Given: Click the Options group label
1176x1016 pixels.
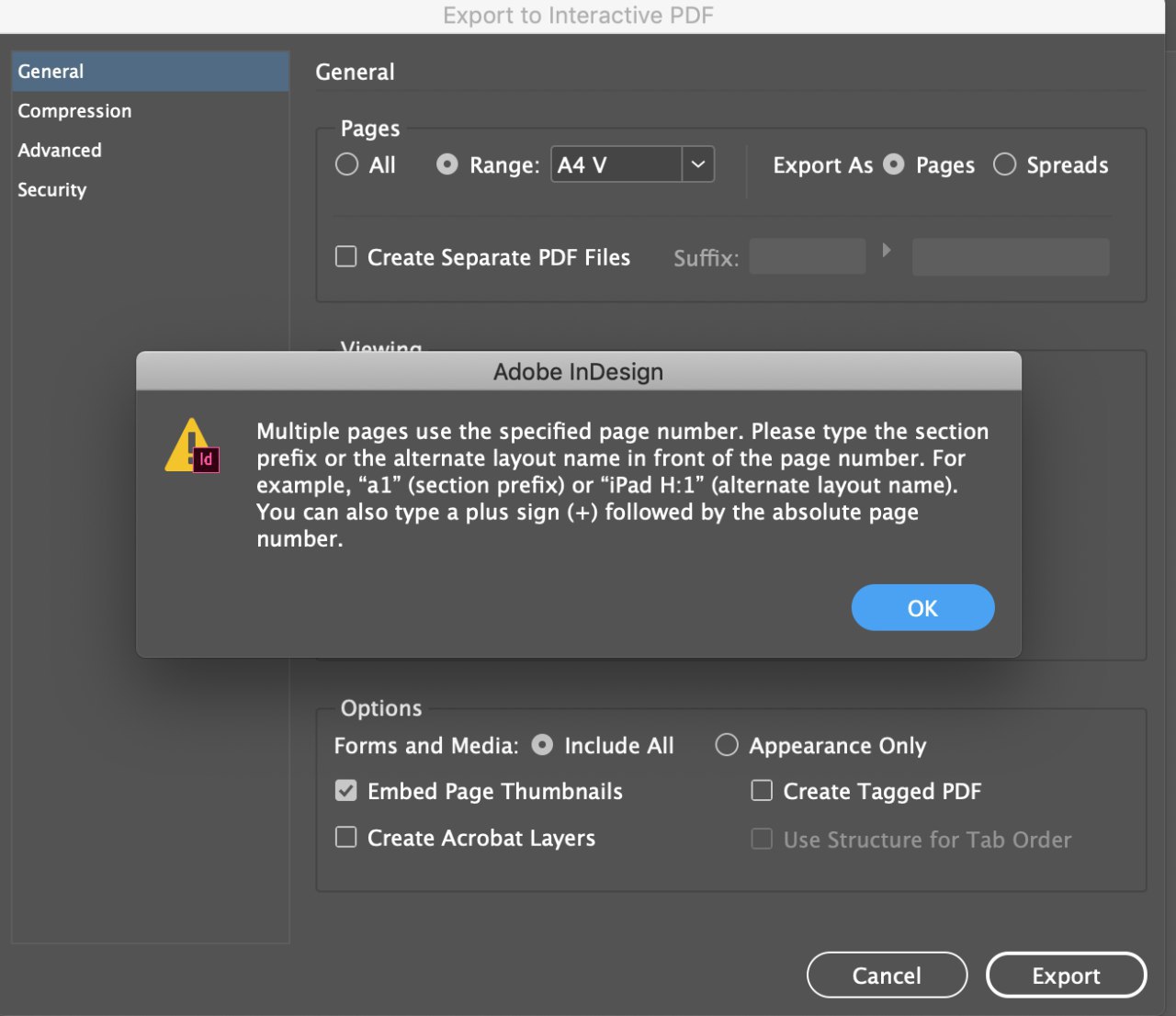Looking at the screenshot, I should pos(381,708).
